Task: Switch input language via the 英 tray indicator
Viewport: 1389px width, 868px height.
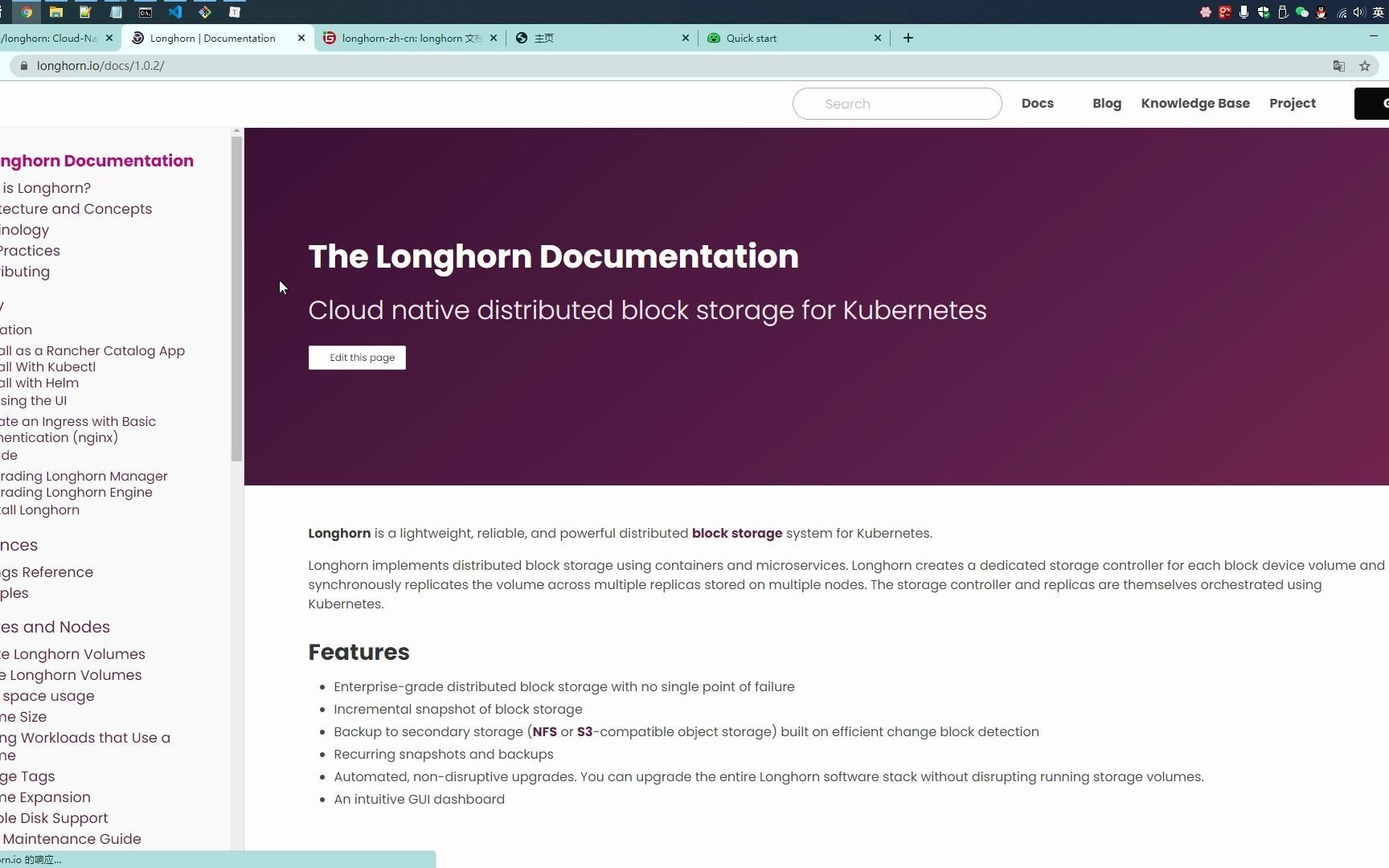Action: pyautogui.click(x=1378, y=12)
